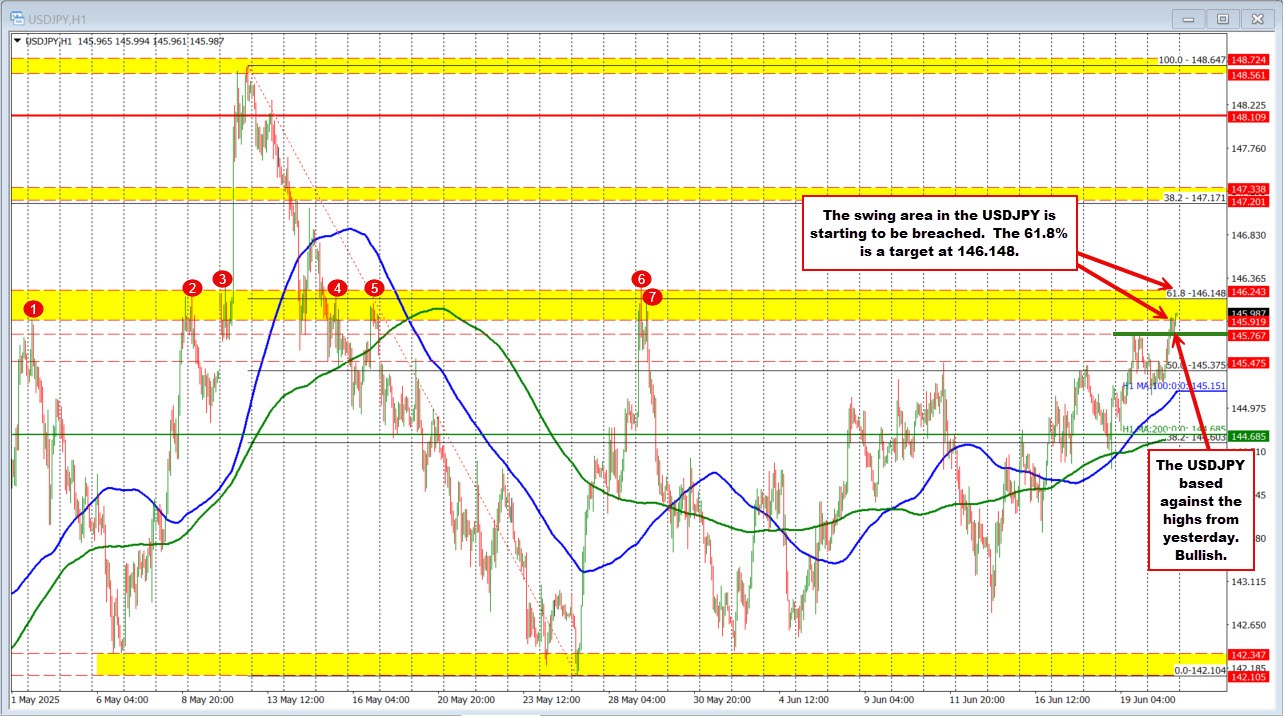Select circled marker 5 near May 16
The height and width of the screenshot is (716, 1283).
pyautogui.click(x=373, y=288)
